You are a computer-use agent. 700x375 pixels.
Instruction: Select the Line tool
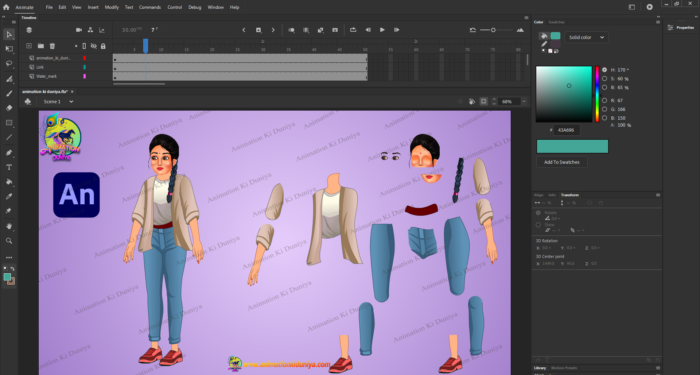click(9, 137)
